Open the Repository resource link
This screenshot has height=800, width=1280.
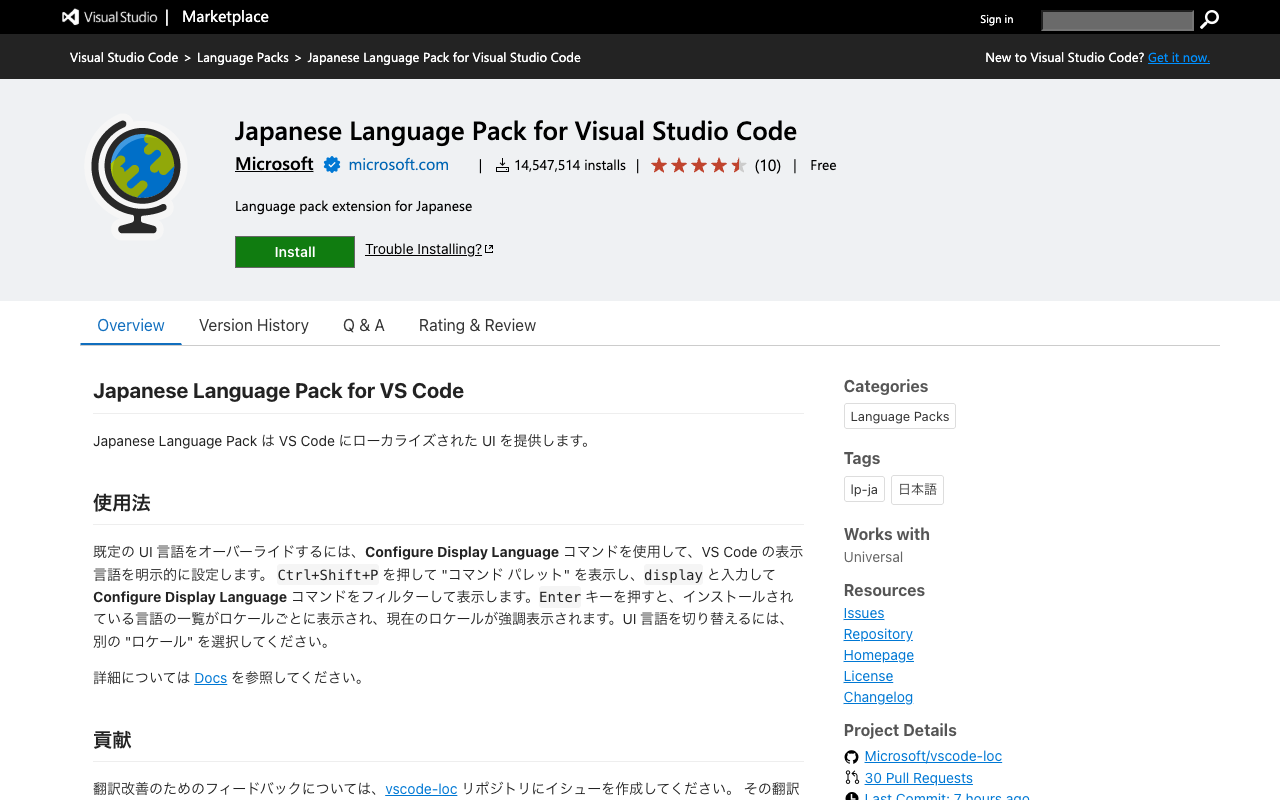[878, 634]
